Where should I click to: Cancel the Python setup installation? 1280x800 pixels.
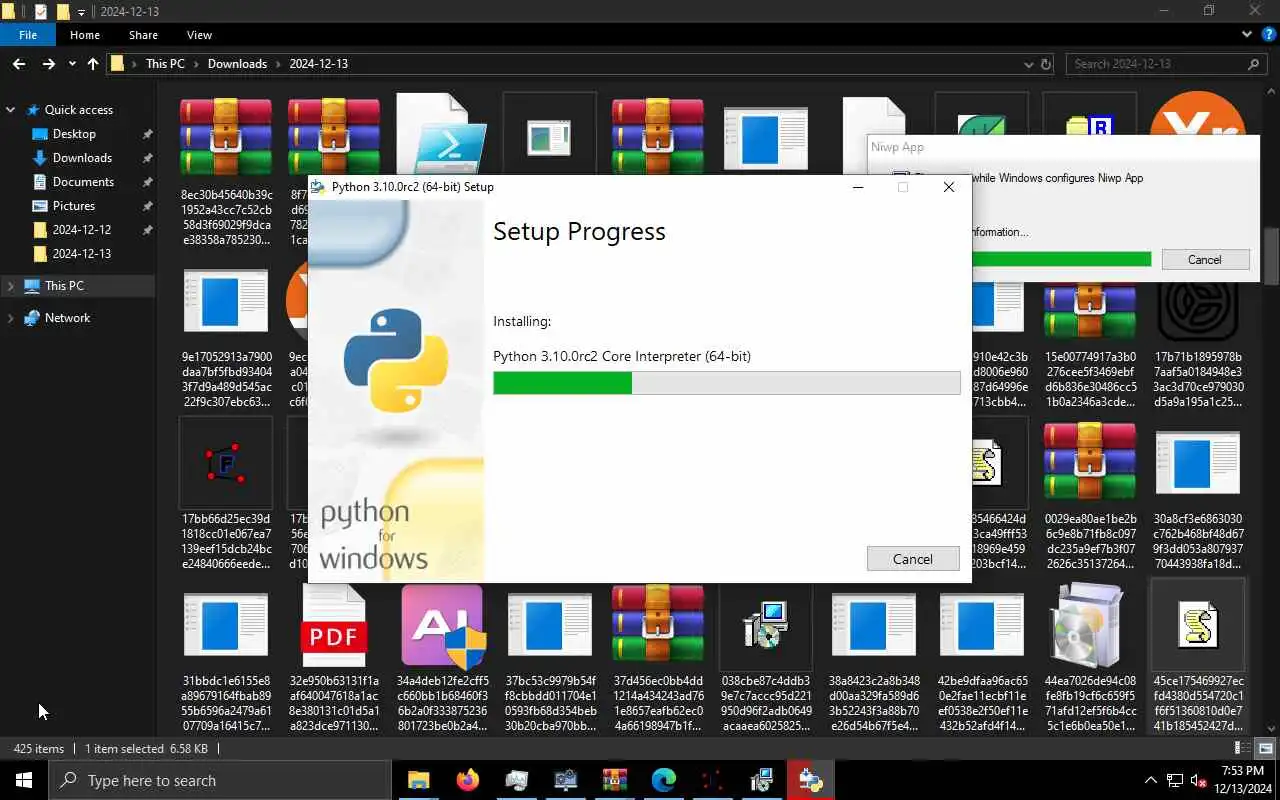coord(913,559)
